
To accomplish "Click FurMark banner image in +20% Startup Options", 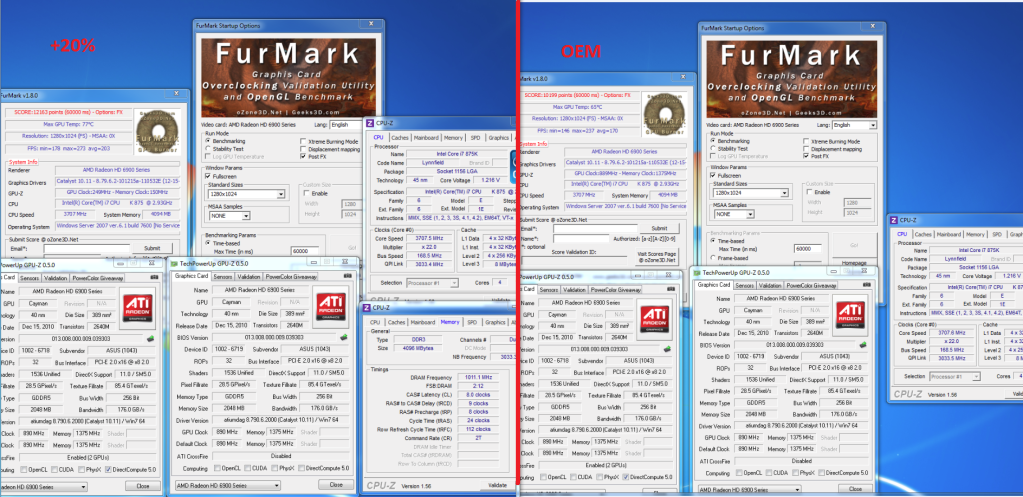I will [x=288, y=77].
